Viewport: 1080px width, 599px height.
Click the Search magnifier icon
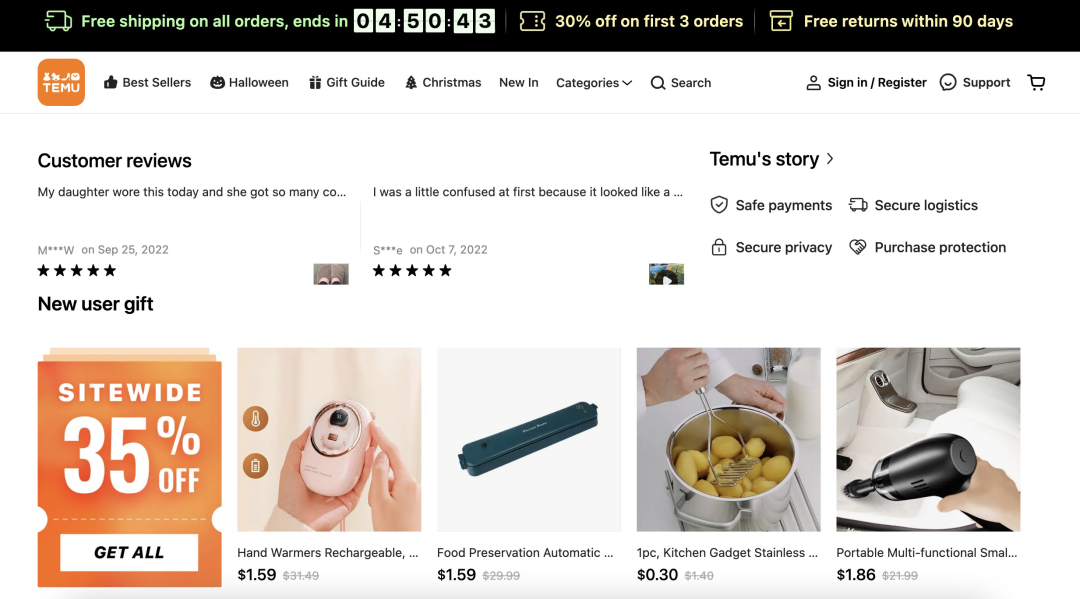[x=658, y=83]
